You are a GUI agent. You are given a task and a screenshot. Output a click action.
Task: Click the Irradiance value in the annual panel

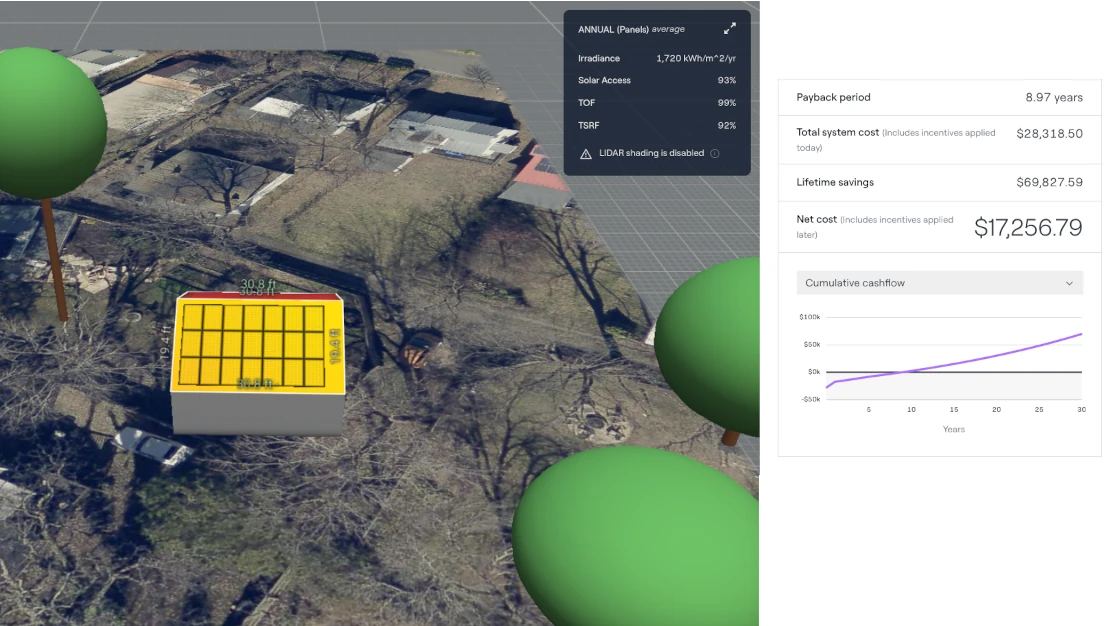coord(695,59)
